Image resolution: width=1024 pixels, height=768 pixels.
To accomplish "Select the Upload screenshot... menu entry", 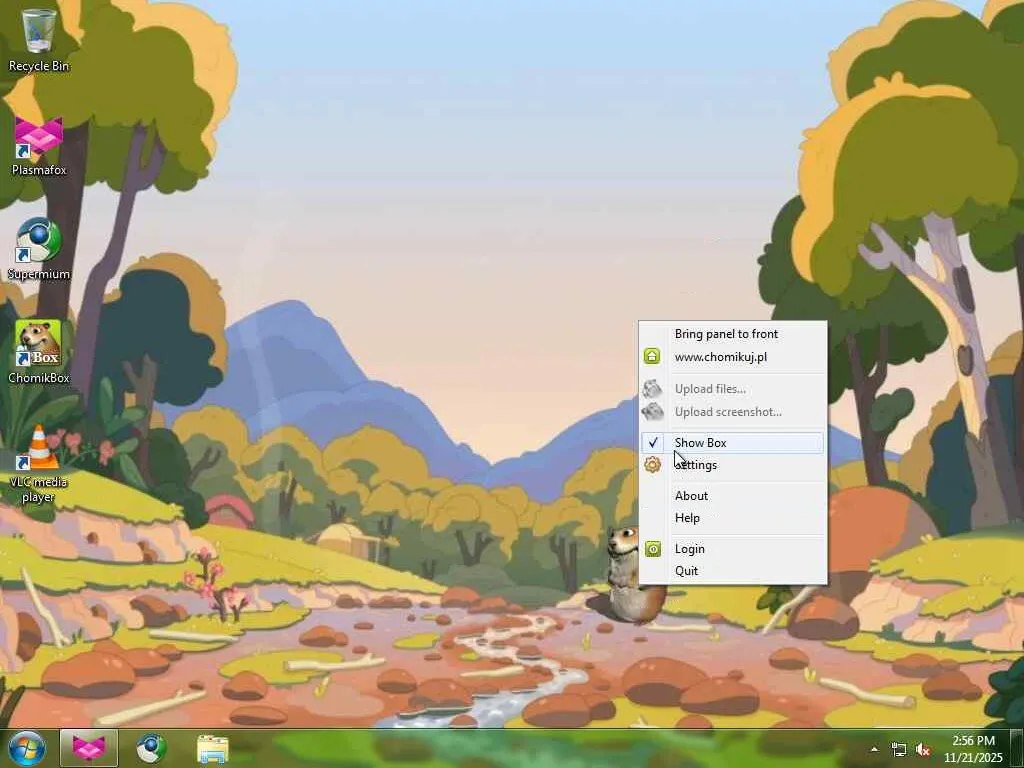I will click(733, 411).
